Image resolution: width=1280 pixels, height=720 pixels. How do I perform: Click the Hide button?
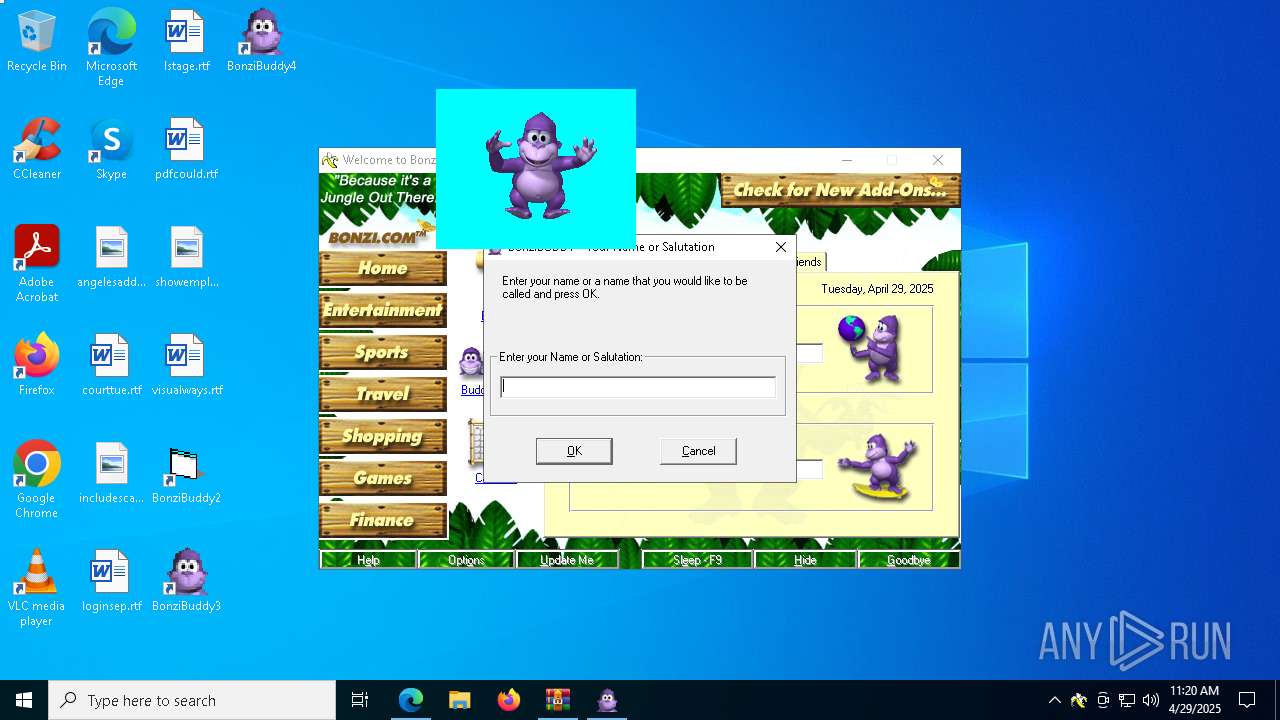805,560
